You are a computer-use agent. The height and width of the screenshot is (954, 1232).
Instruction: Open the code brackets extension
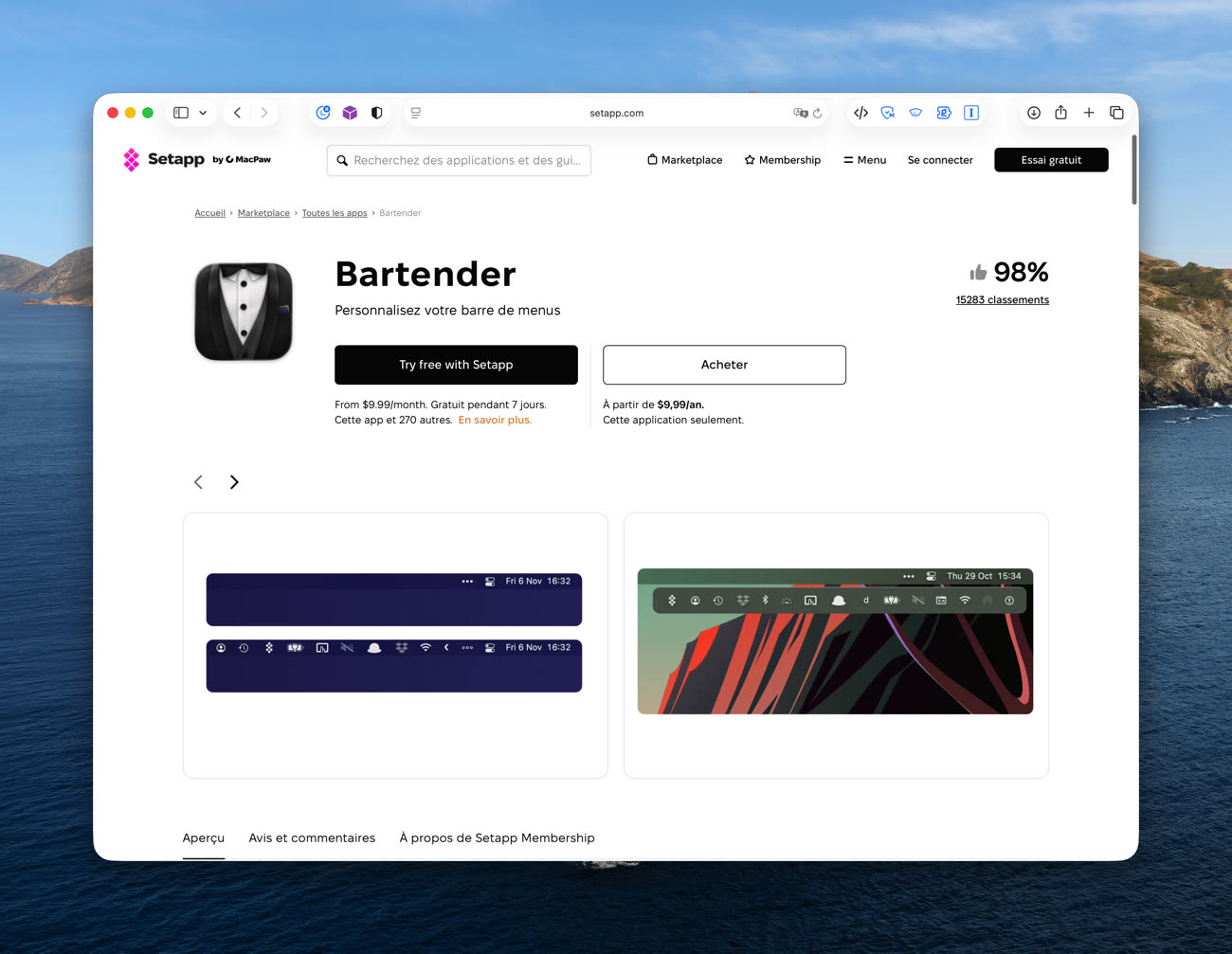(x=861, y=113)
